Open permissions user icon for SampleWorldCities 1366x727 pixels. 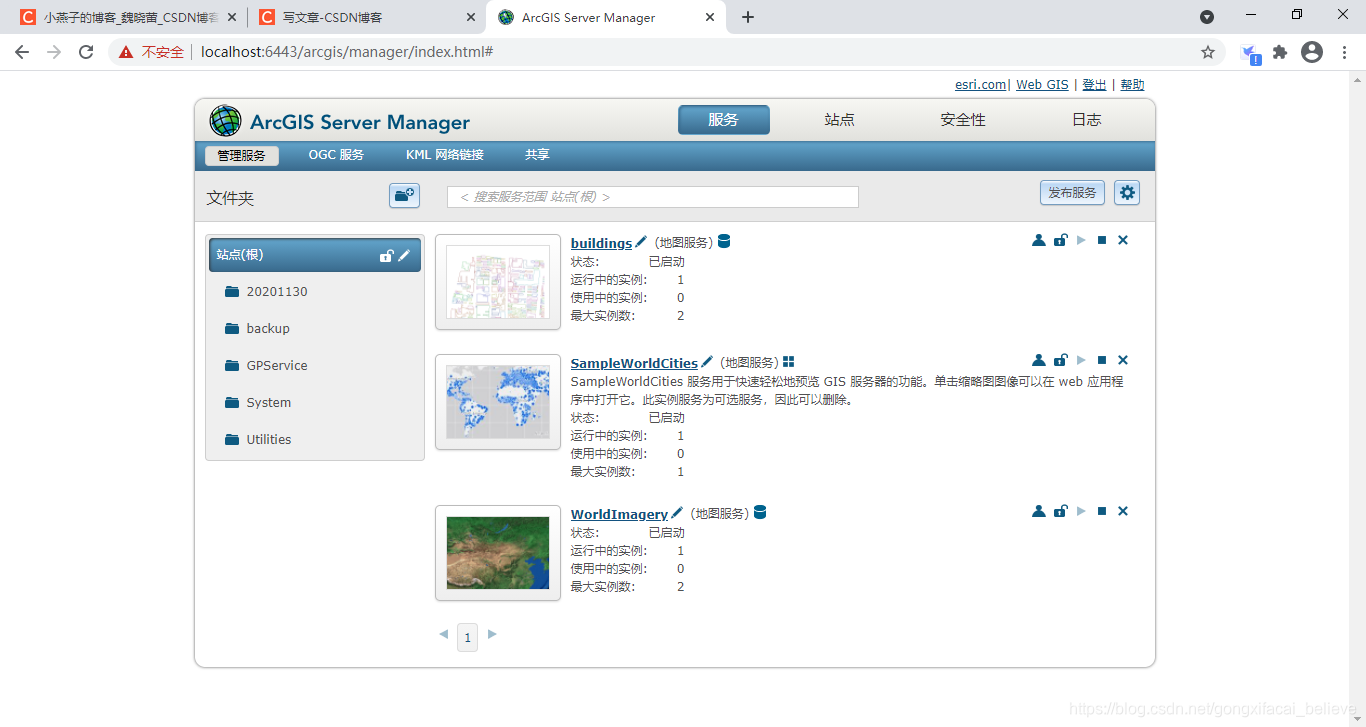pos(1038,360)
